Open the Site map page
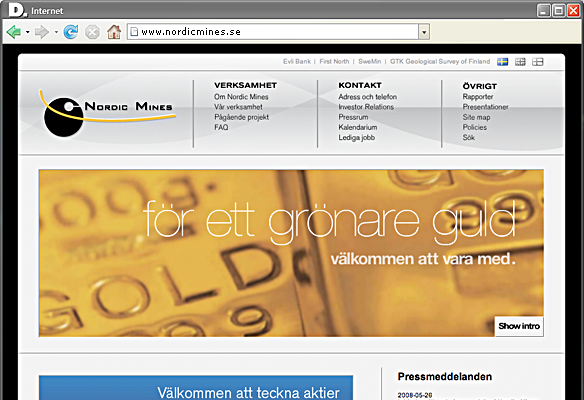584x400 pixels. (476, 117)
